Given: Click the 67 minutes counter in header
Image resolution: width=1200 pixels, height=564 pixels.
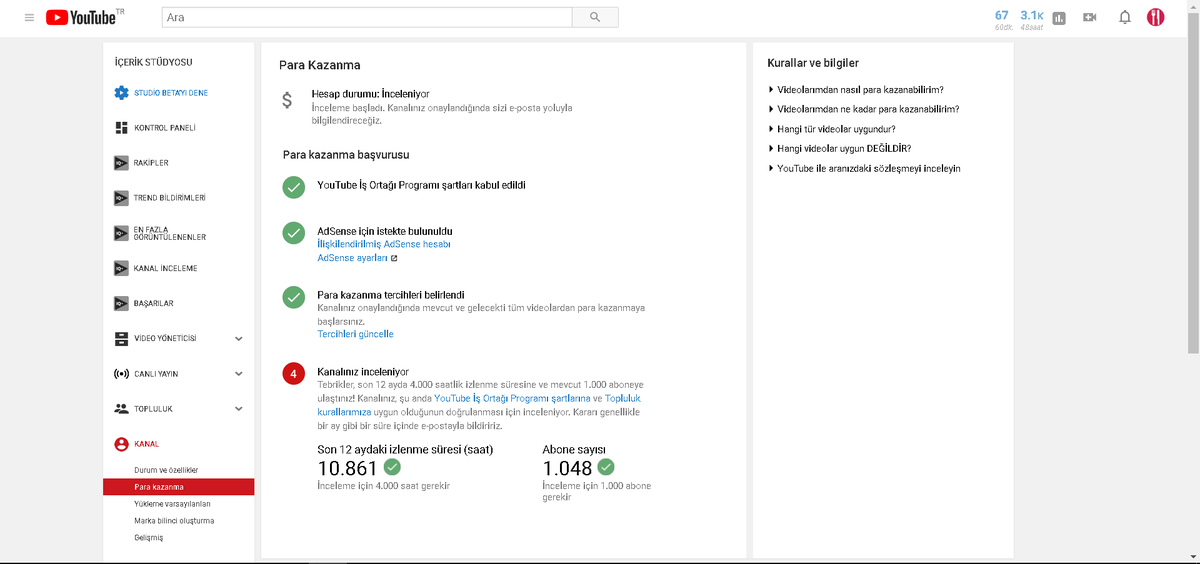Looking at the screenshot, I should [1001, 18].
